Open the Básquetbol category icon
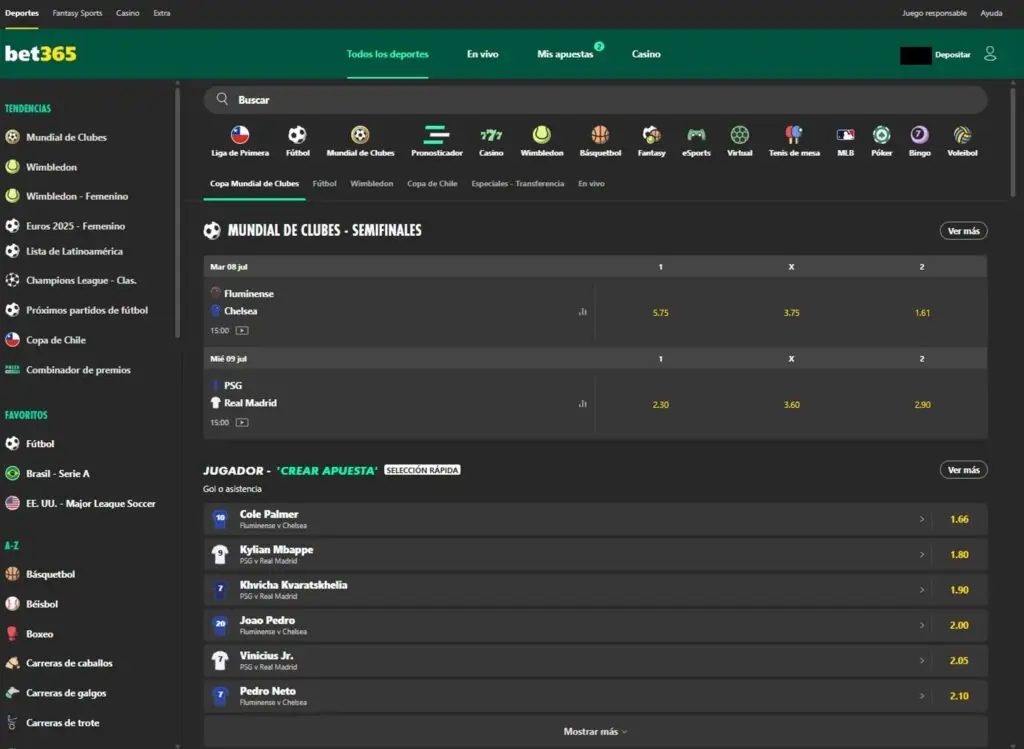This screenshot has height=749, width=1024. pos(600,136)
